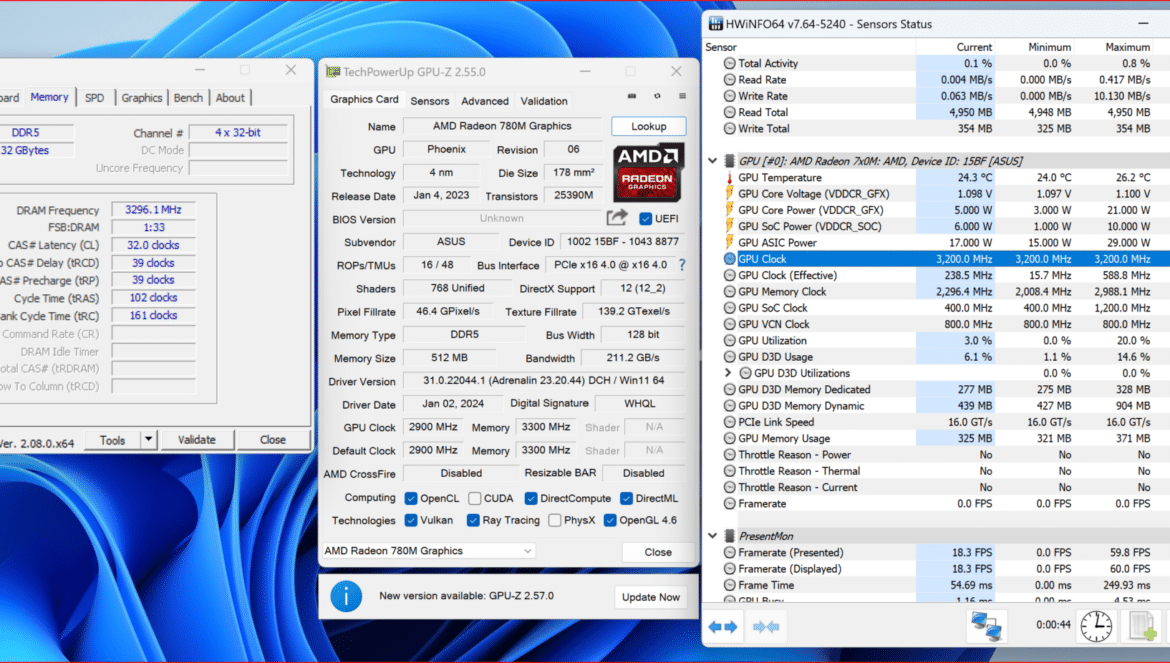Click the Close button in GPU-Z
This screenshot has height=663, width=1170.
click(x=658, y=553)
